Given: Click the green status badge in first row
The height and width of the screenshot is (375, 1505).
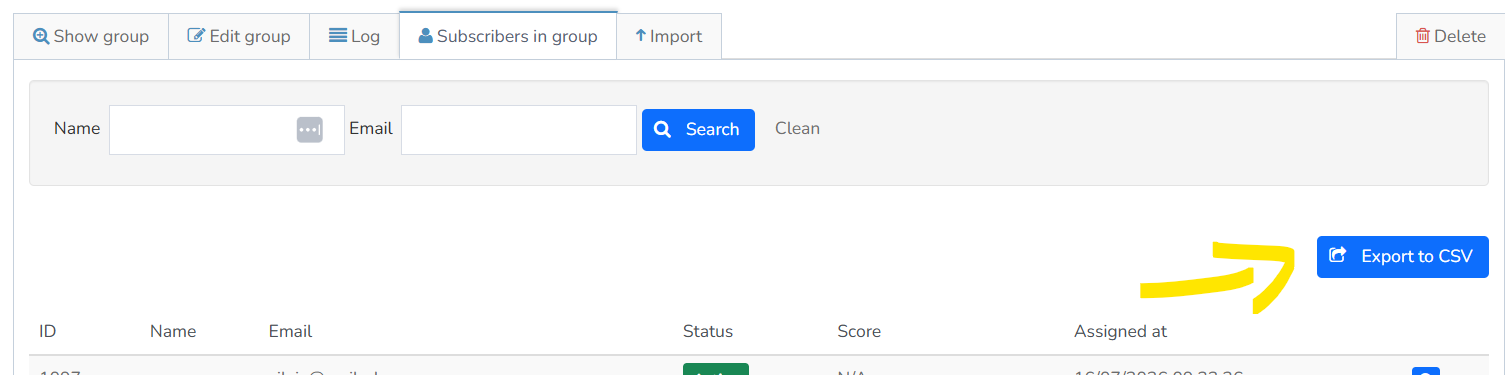Looking at the screenshot, I should tap(715, 370).
